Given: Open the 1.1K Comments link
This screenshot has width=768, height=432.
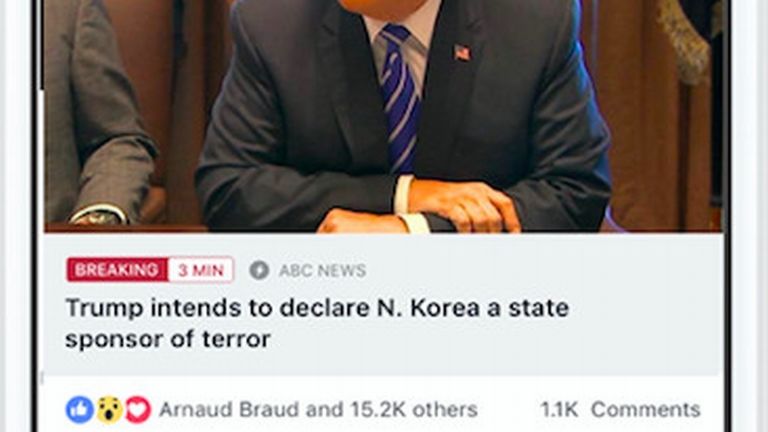Looking at the screenshot, I should click(620, 409).
